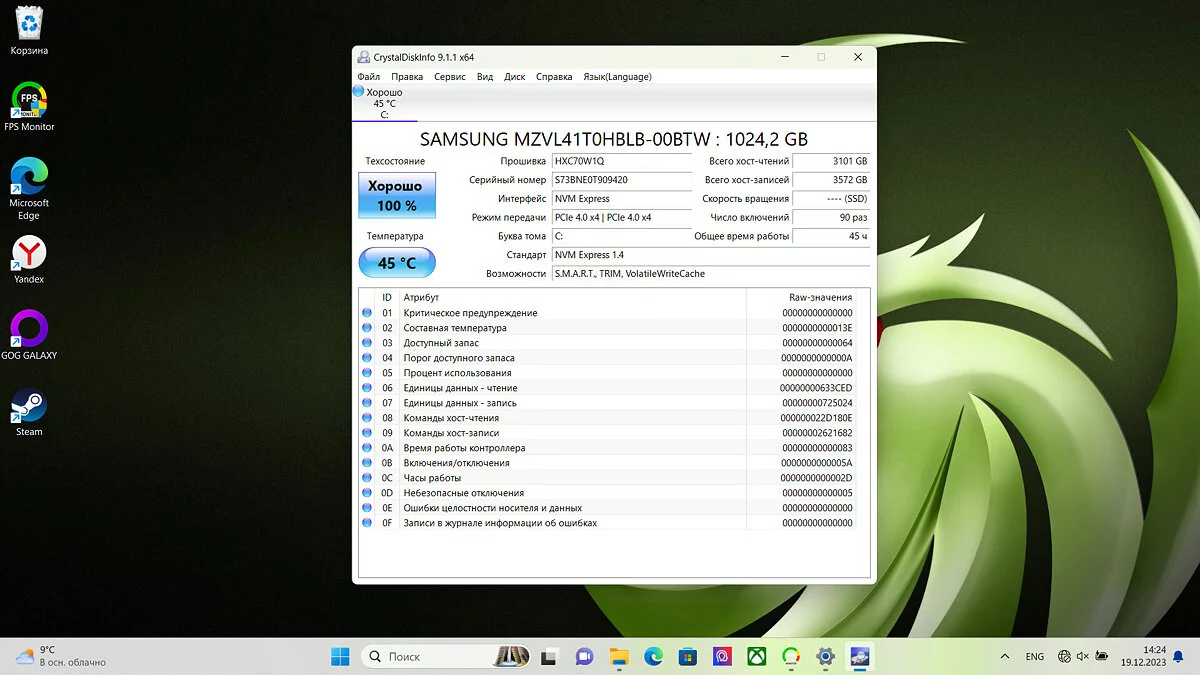Click the Хорошо 100 % health status button
The height and width of the screenshot is (675, 1200).
coord(397,196)
